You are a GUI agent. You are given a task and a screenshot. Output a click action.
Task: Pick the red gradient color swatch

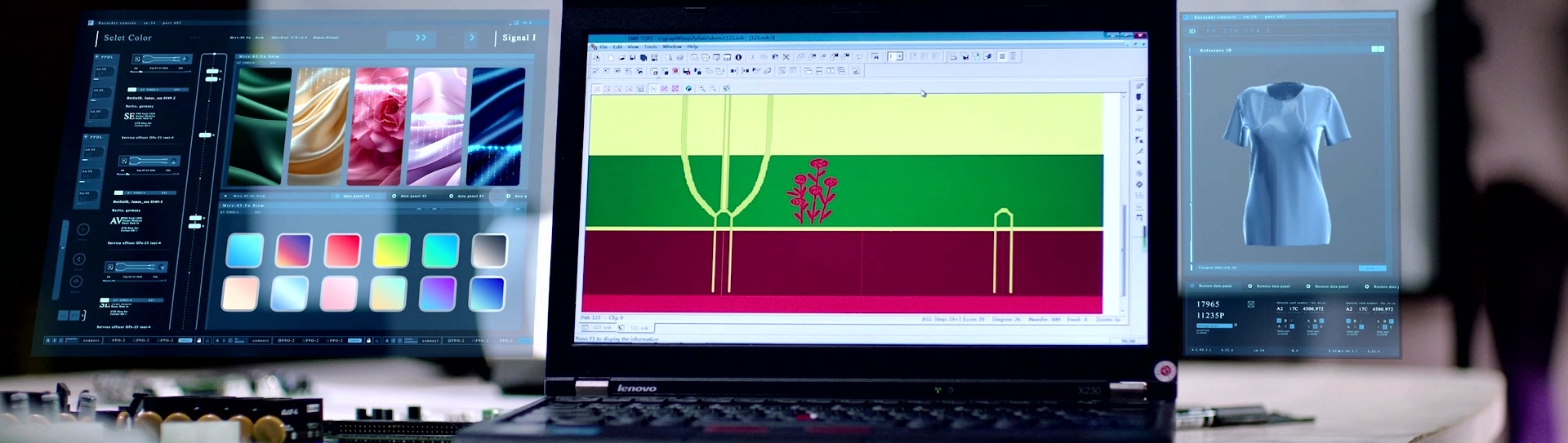(342, 250)
